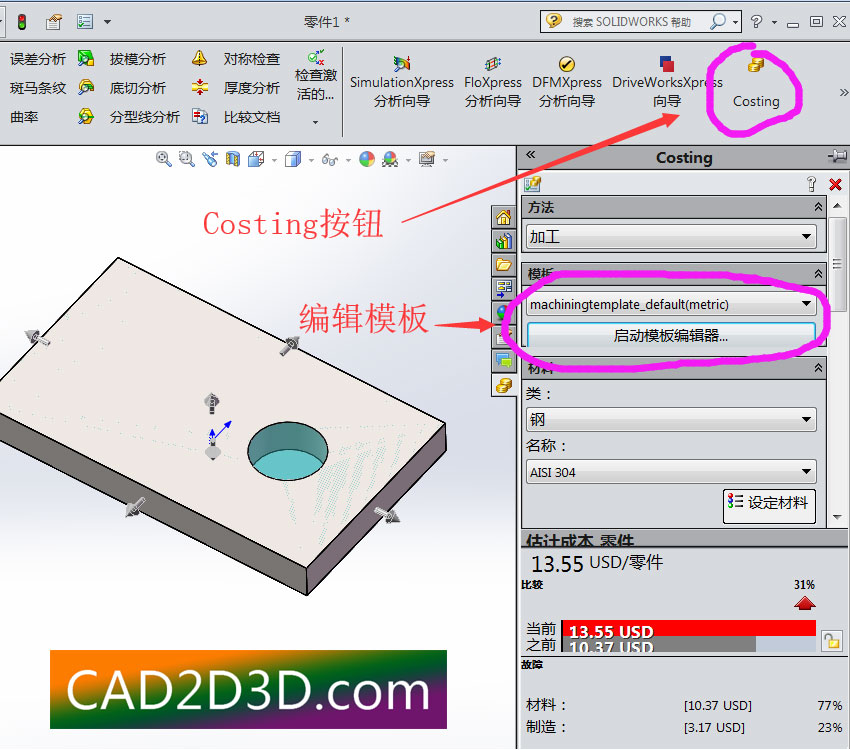This screenshot has width=850, height=750.
Task: Click Zoom to Fit in view toolbar
Action: 163,159
